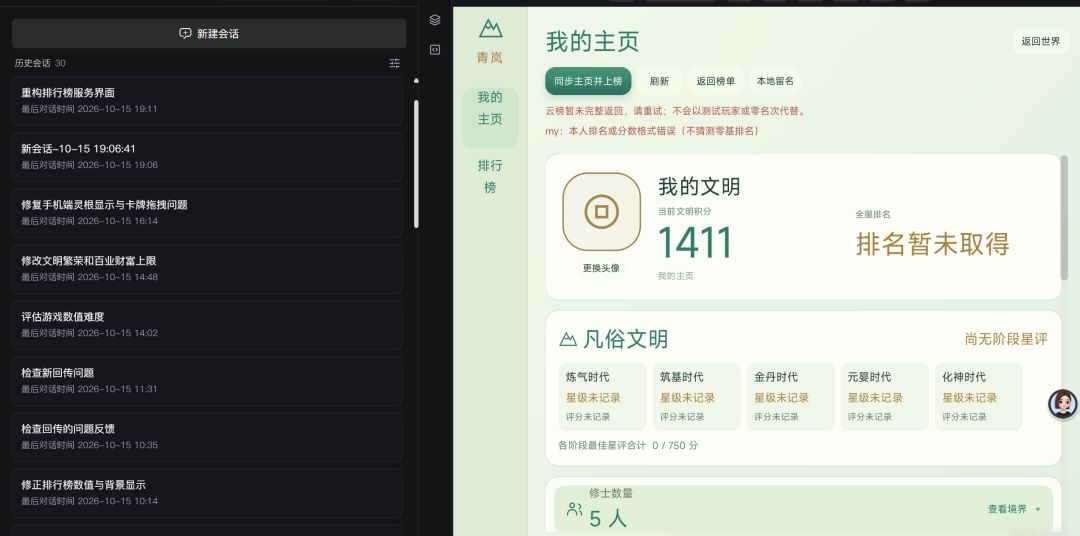1080x536 pixels.
Task: Open conversation 修复手机端灵根显示与卡牌拖拽问题
Action: click(x=207, y=212)
